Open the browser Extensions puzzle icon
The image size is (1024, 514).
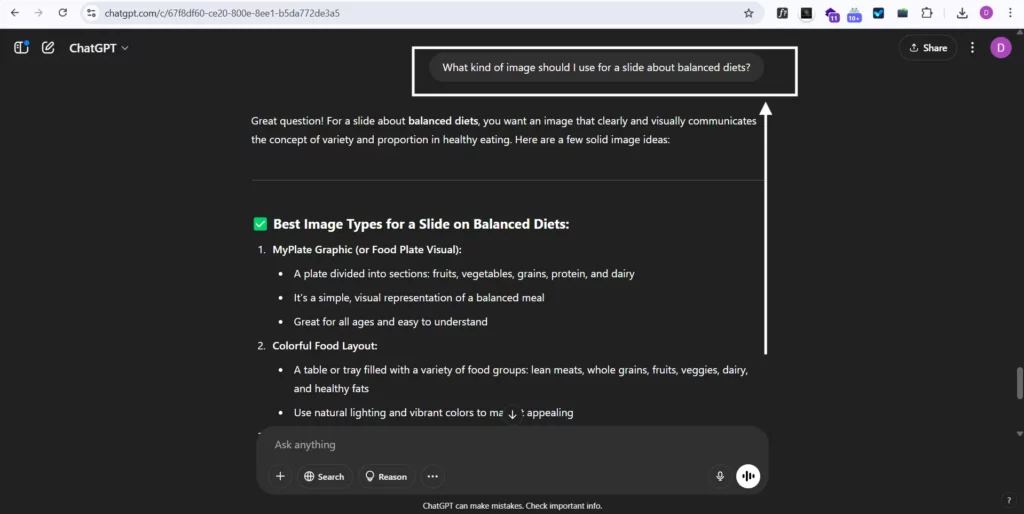tap(927, 13)
